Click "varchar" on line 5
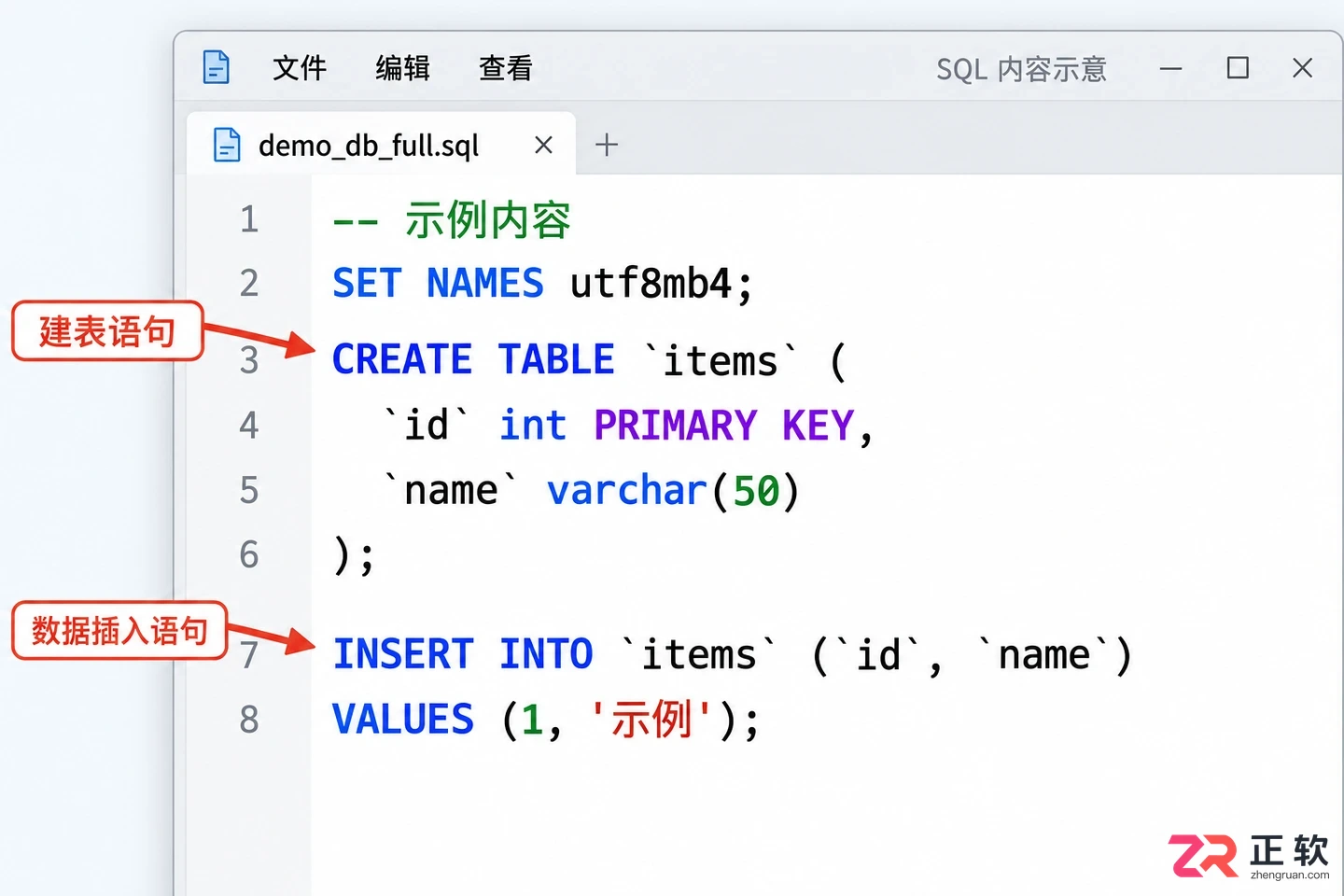This screenshot has width=1344, height=896. tap(626, 491)
